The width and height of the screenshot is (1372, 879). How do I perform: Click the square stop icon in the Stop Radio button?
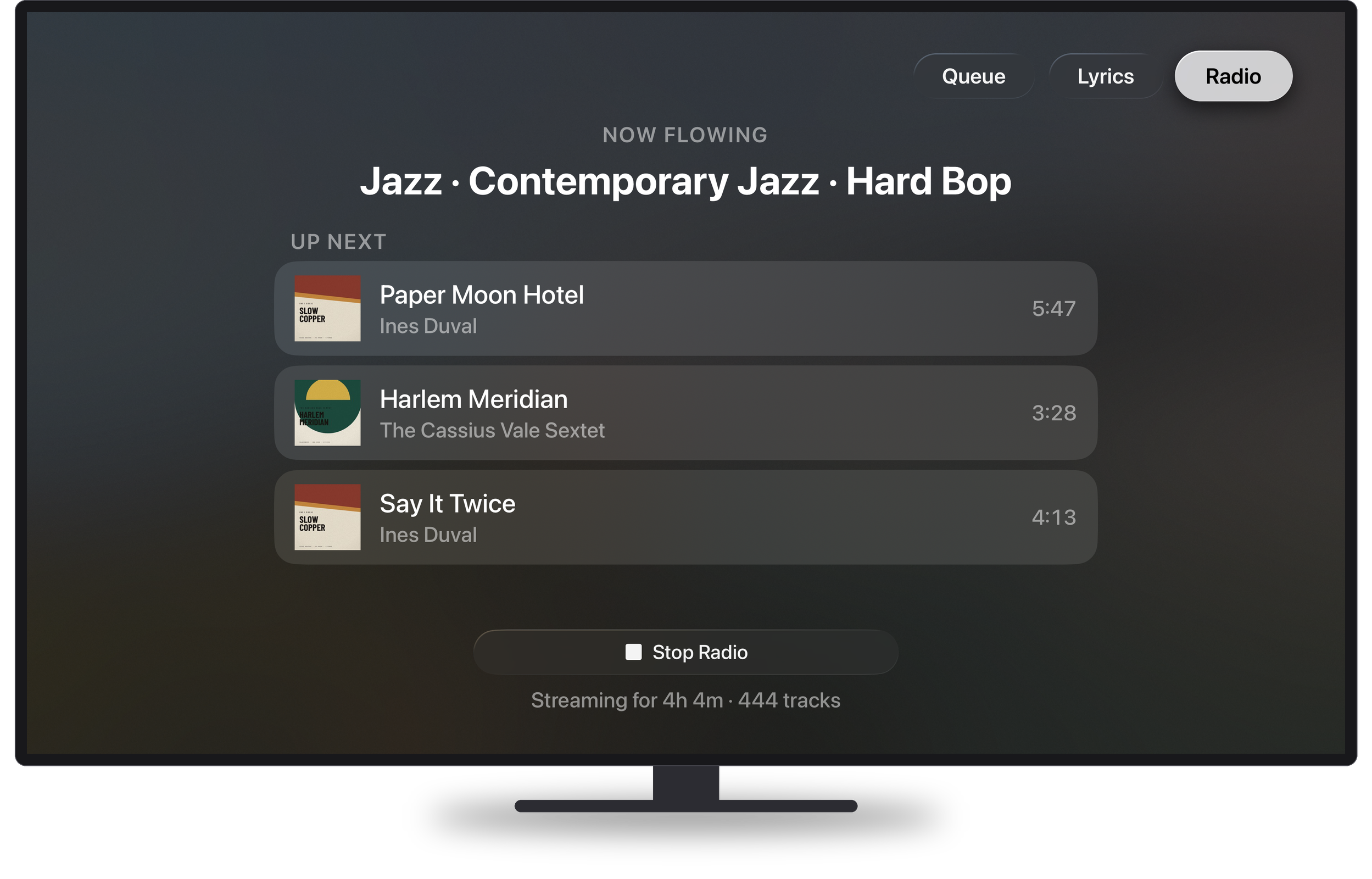click(x=633, y=652)
